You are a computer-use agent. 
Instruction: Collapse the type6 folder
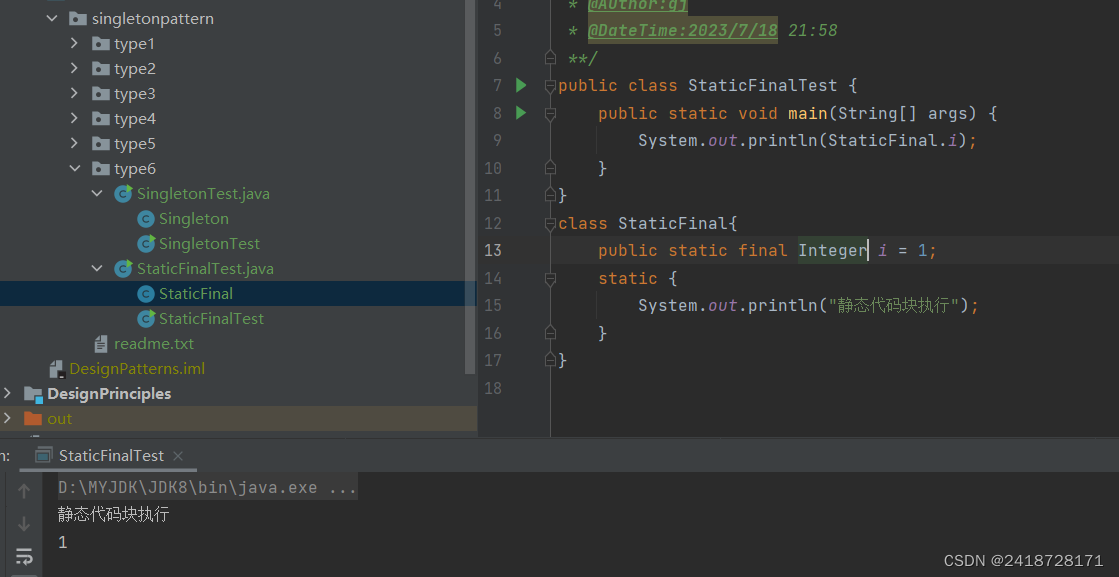pos(75,168)
